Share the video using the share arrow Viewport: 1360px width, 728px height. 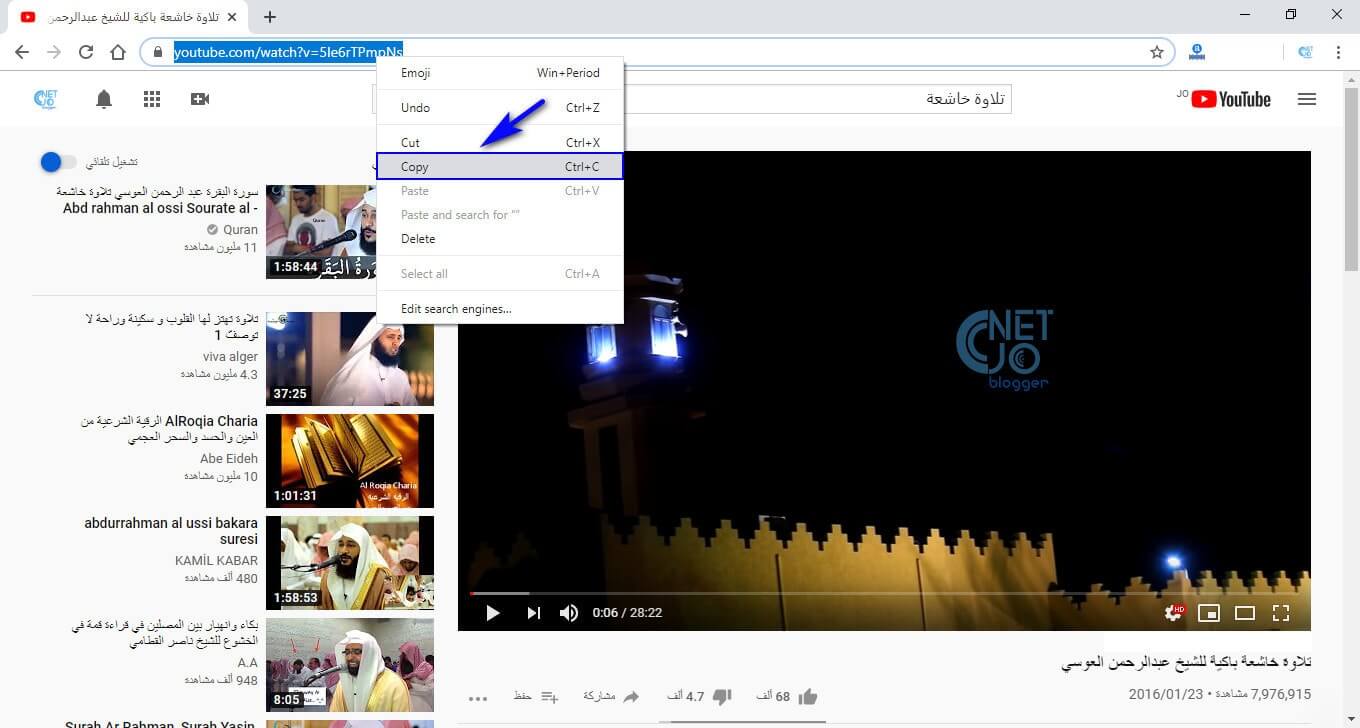point(631,696)
